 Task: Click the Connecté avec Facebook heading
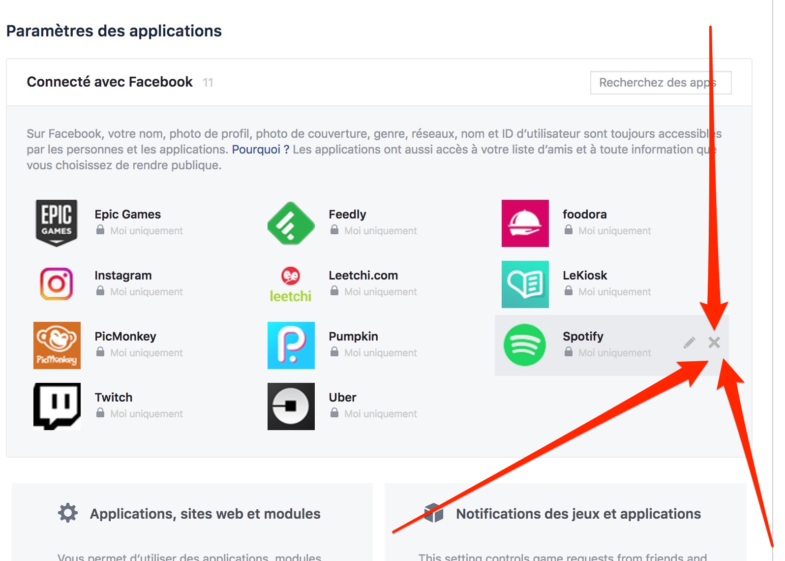click(x=110, y=82)
